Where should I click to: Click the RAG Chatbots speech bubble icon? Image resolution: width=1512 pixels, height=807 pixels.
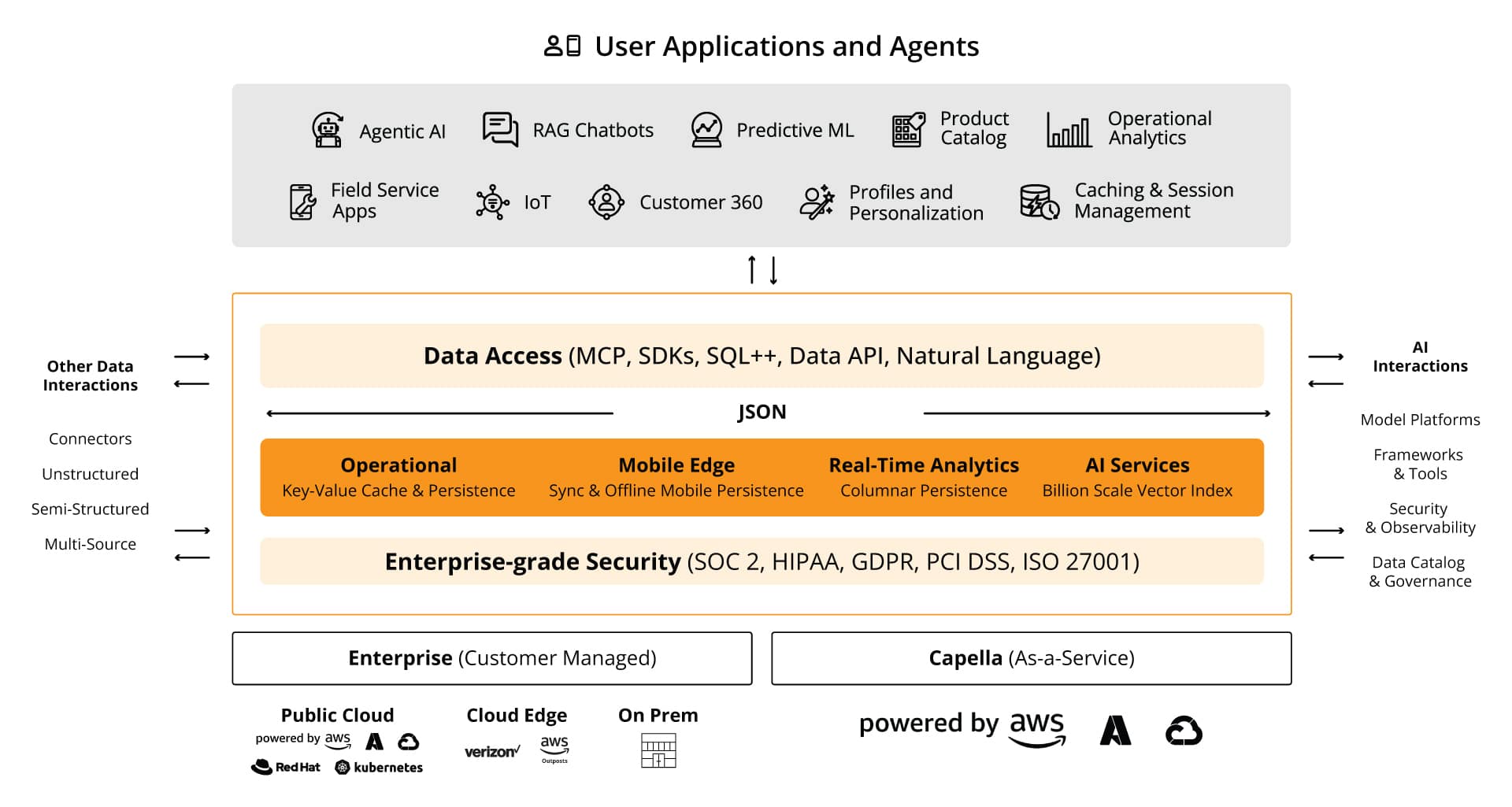[x=500, y=129]
